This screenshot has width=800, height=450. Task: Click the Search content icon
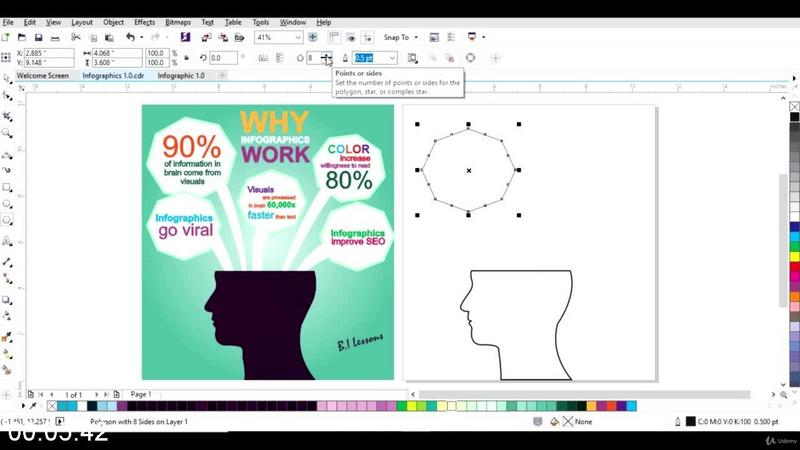pos(185,37)
